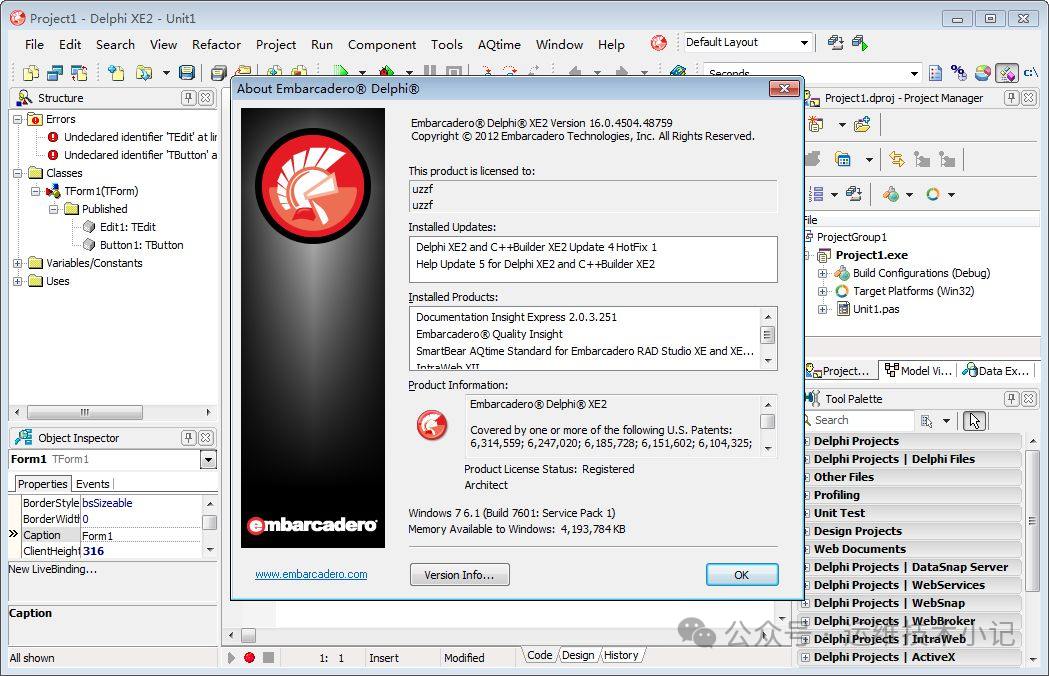This screenshot has height=676, width=1049.
Task: Switch to the Events tab
Action: [x=93, y=484]
